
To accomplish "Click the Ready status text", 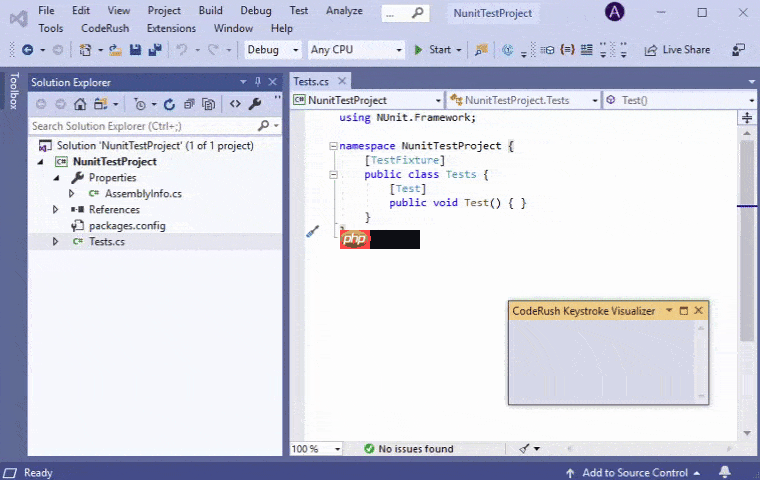I will [x=38, y=473].
